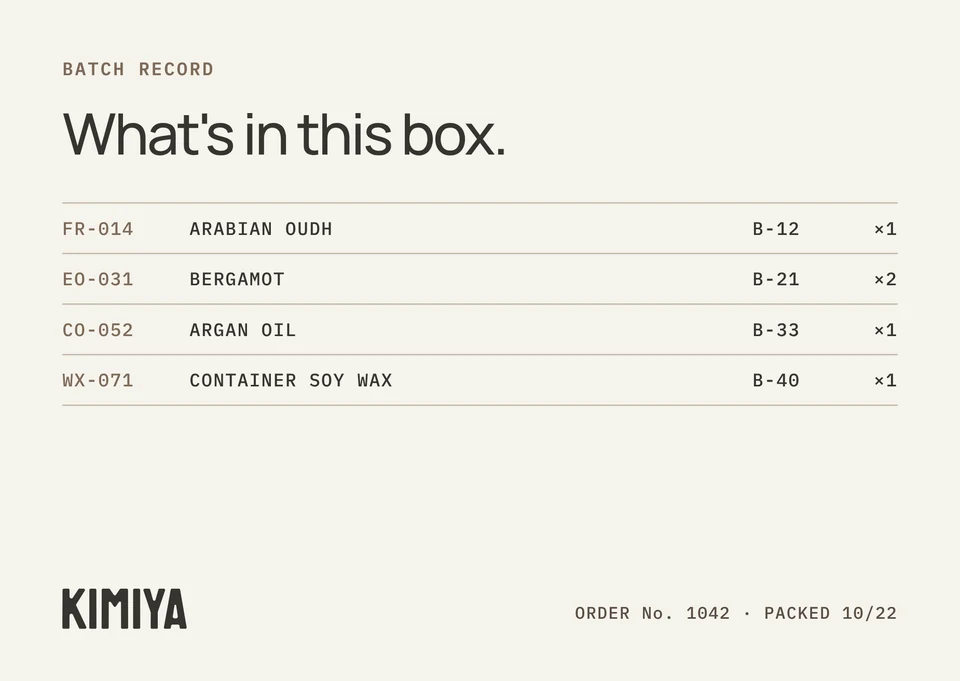This screenshot has height=681, width=960.
Task: Select SKU code EO-031
Action: (98, 279)
